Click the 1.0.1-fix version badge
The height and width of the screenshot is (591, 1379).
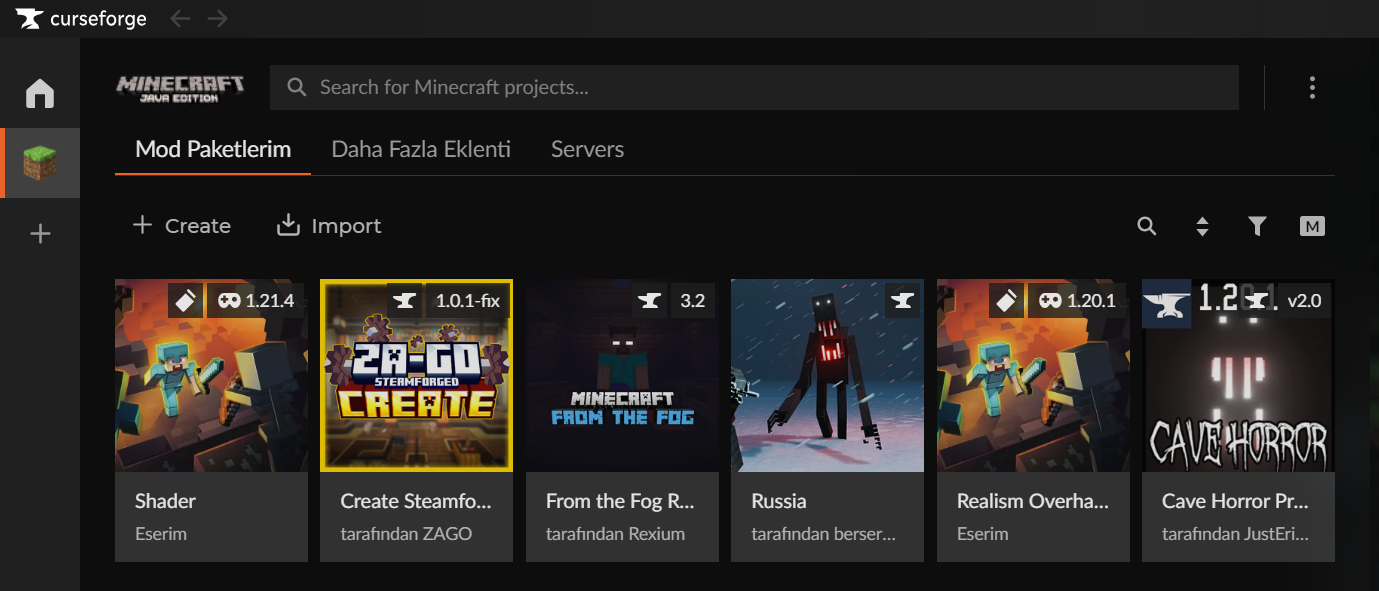coord(467,300)
